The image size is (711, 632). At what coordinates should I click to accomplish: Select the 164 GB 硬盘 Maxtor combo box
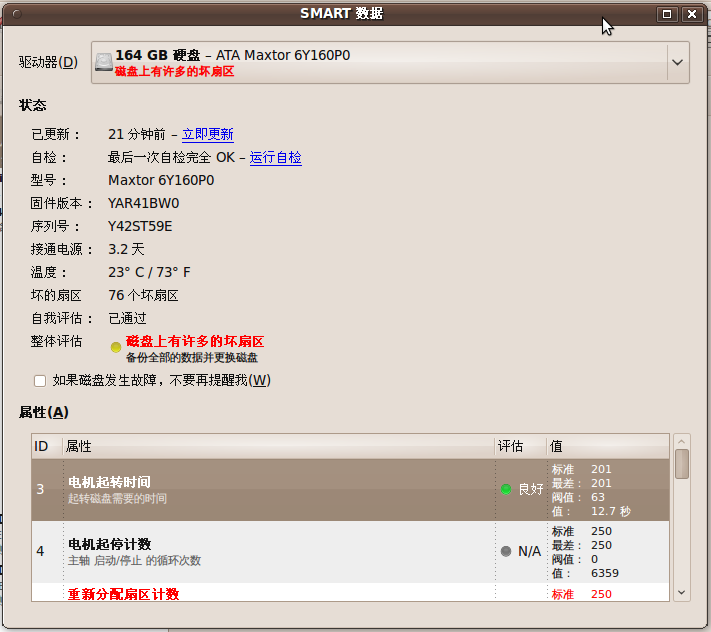(390, 63)
